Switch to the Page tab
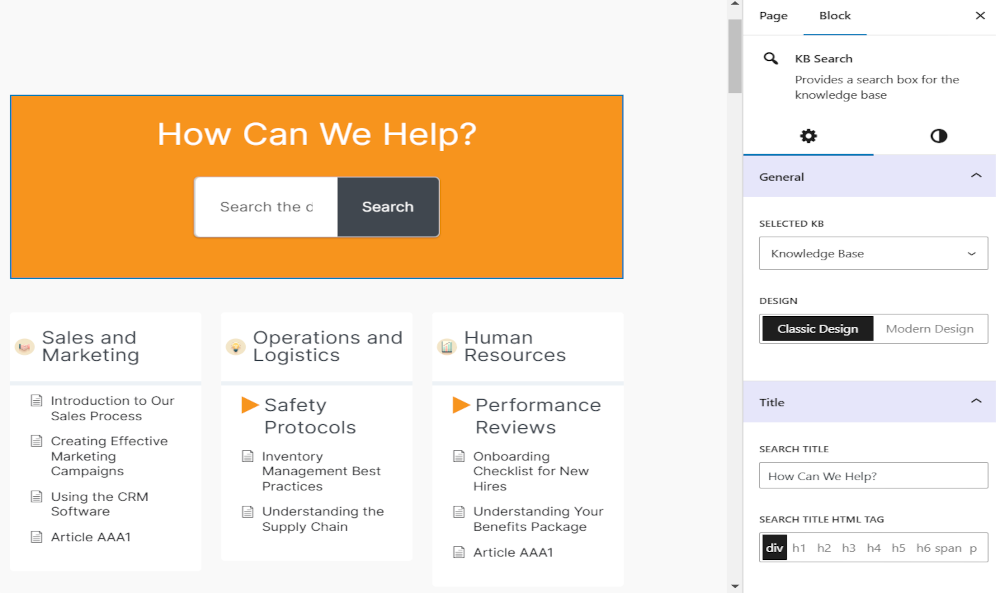The height and width of the screenshot is (593, 996). (773, 16)
